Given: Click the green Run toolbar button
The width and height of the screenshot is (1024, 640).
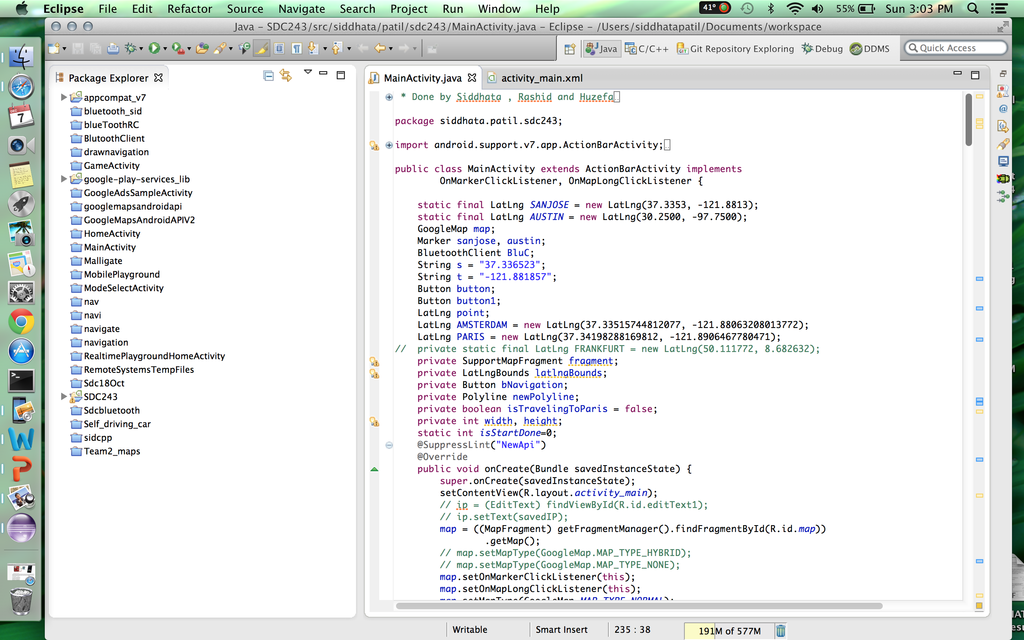Looking at the screenshot, I should (154, 48).
